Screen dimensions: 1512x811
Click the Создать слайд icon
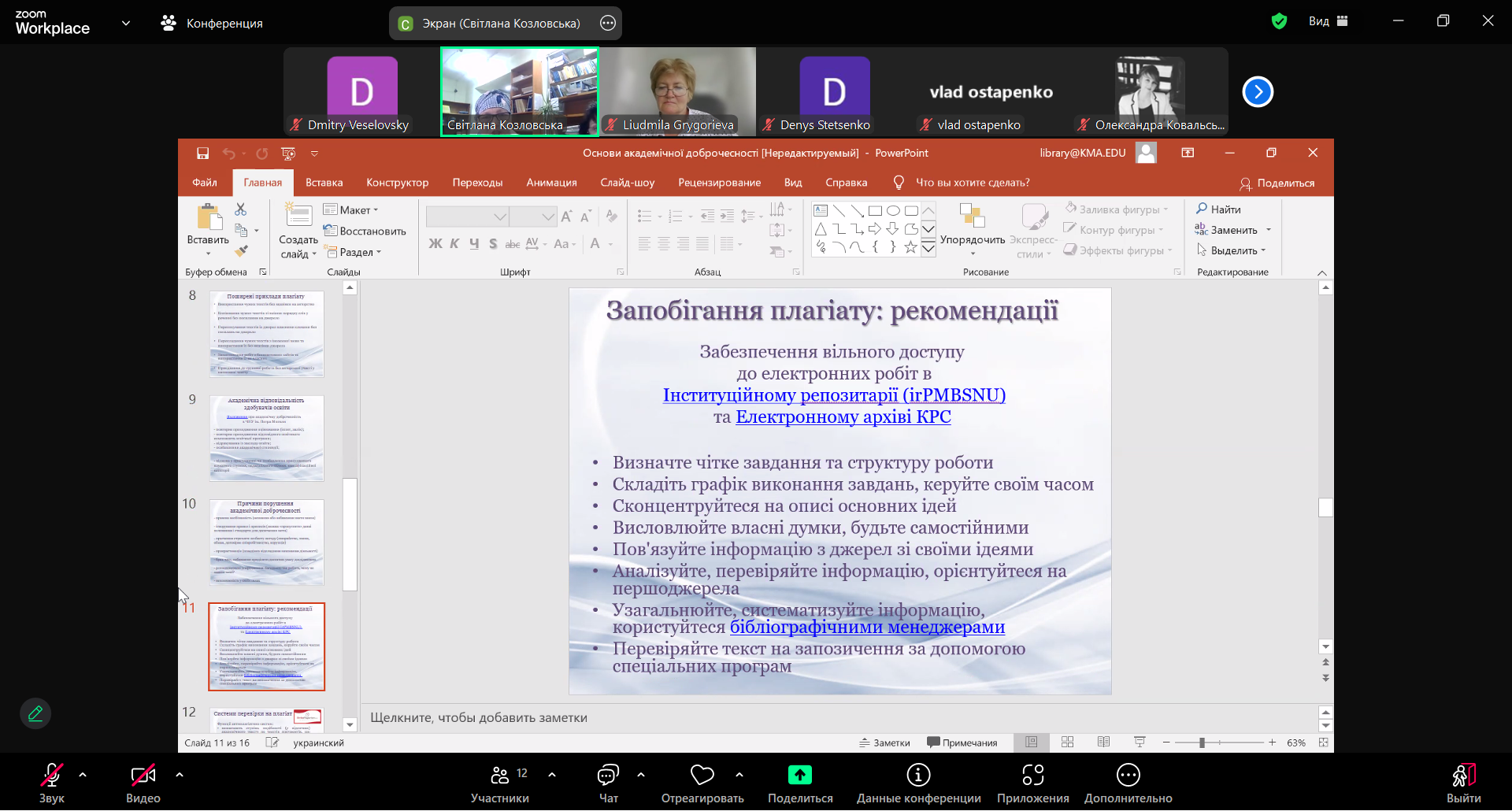pos(298,215)
